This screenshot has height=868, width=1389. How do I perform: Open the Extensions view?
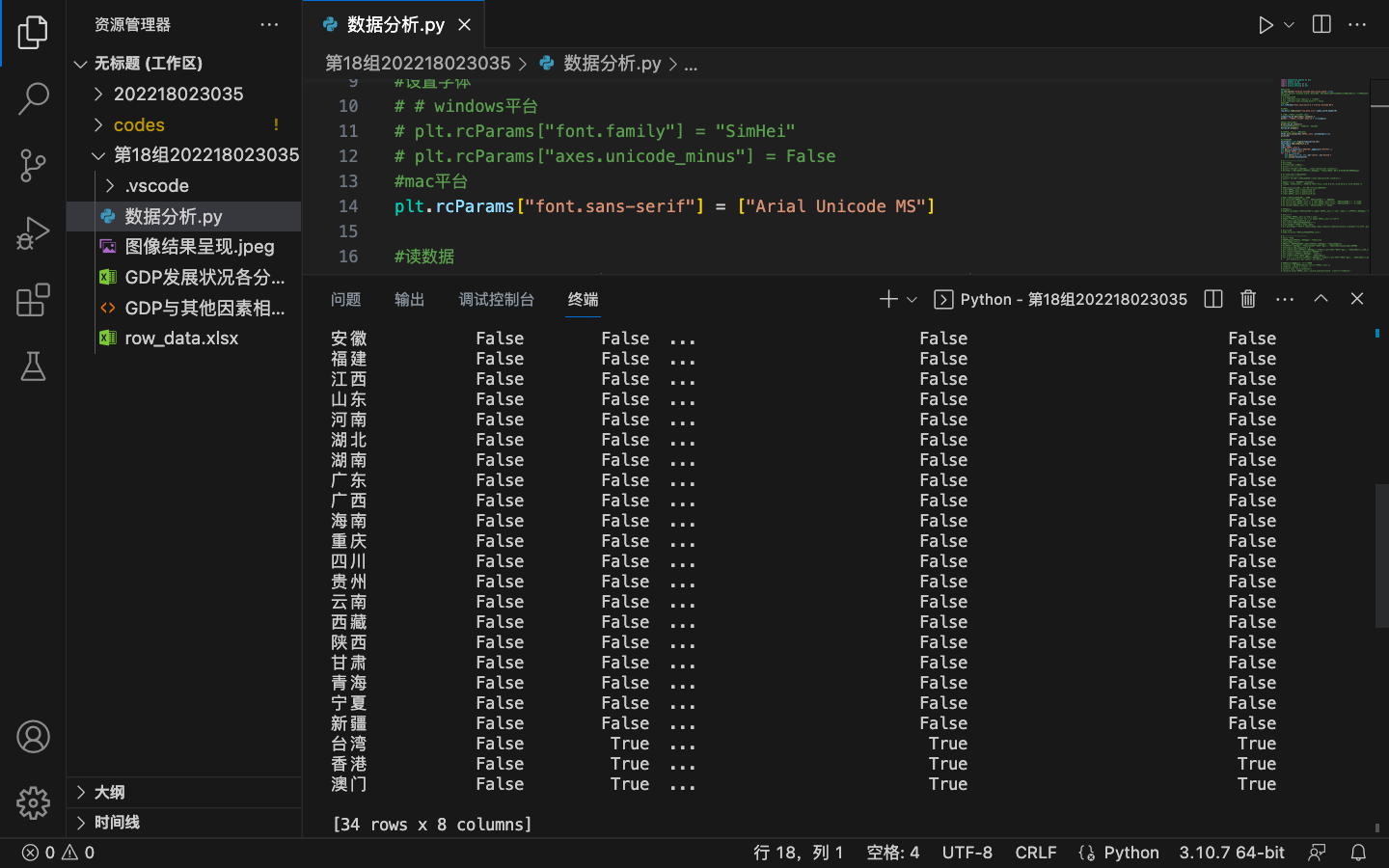coord(33,300)
